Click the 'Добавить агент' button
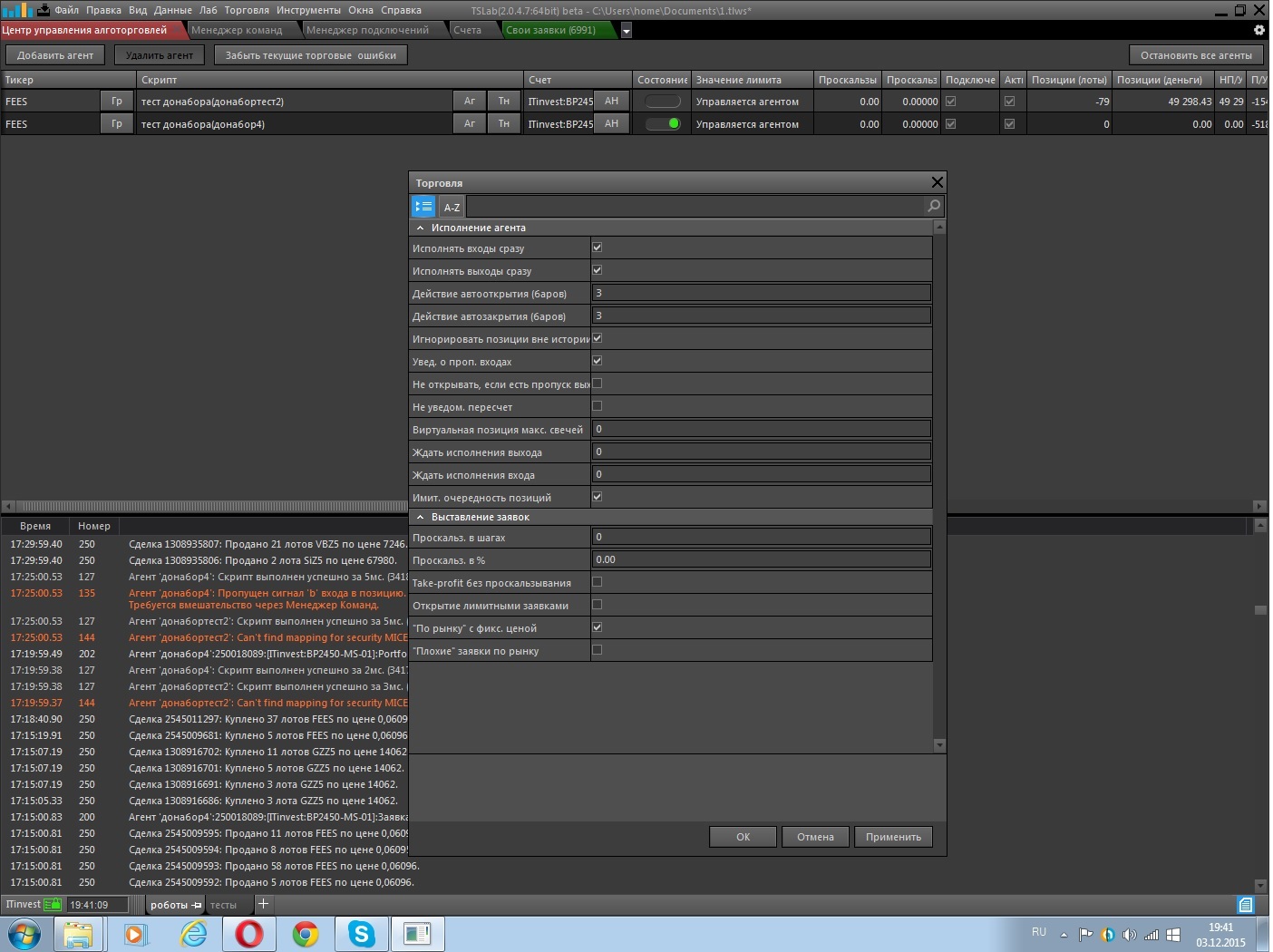 click(55, 55)
